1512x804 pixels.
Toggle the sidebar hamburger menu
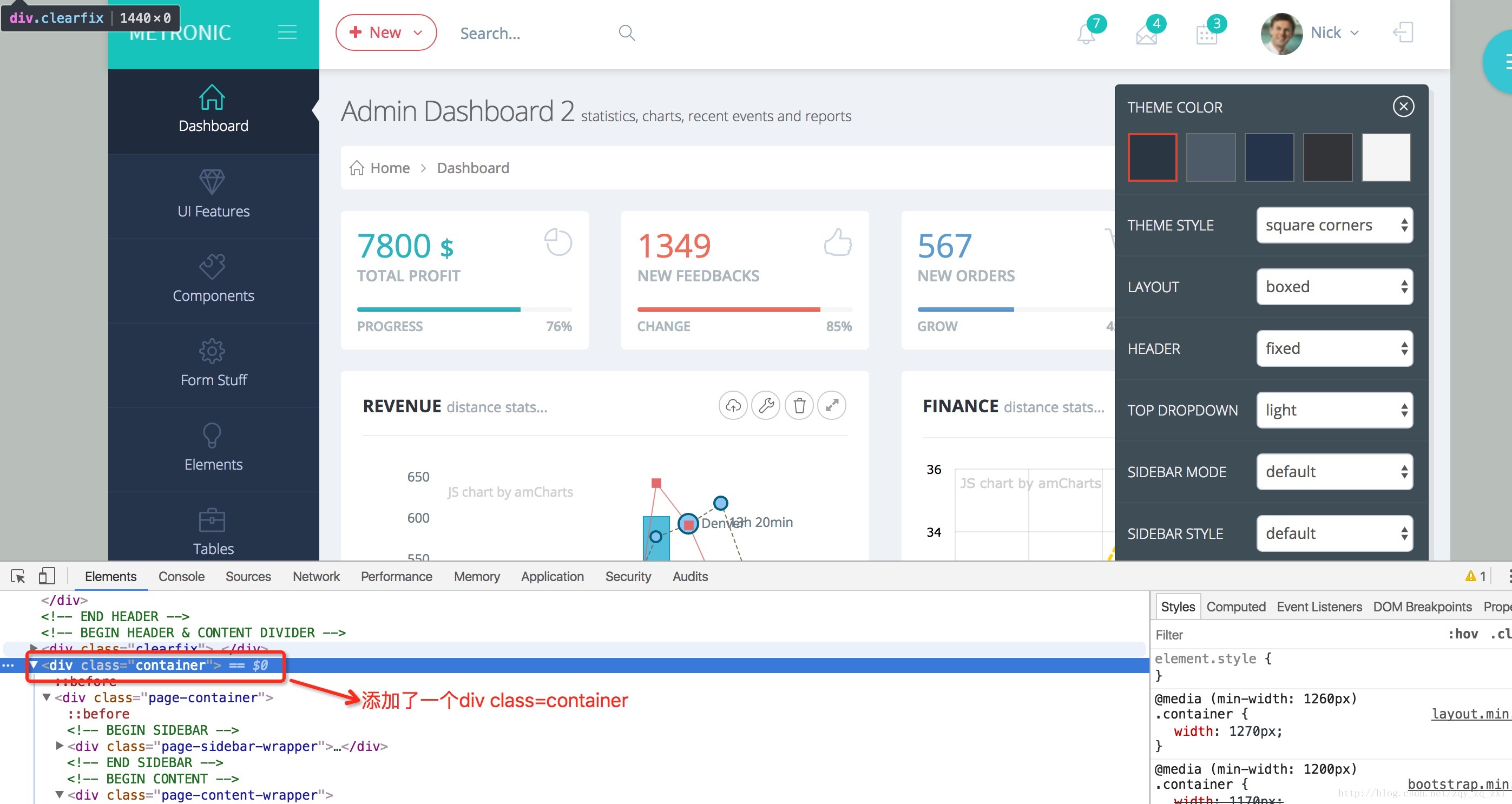(x=287, y=32)
